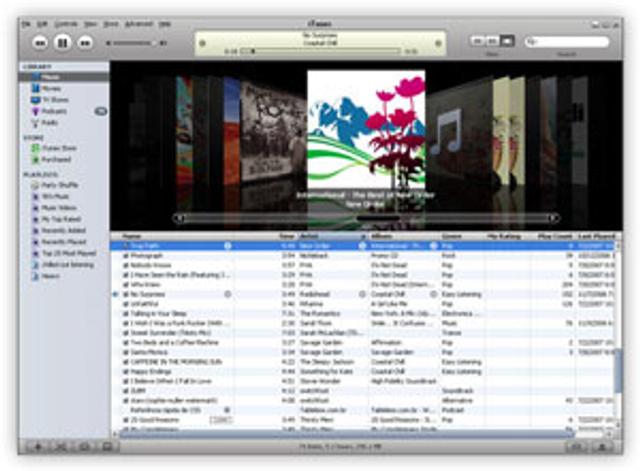Click the Cover Flow view button

point(507,41)
